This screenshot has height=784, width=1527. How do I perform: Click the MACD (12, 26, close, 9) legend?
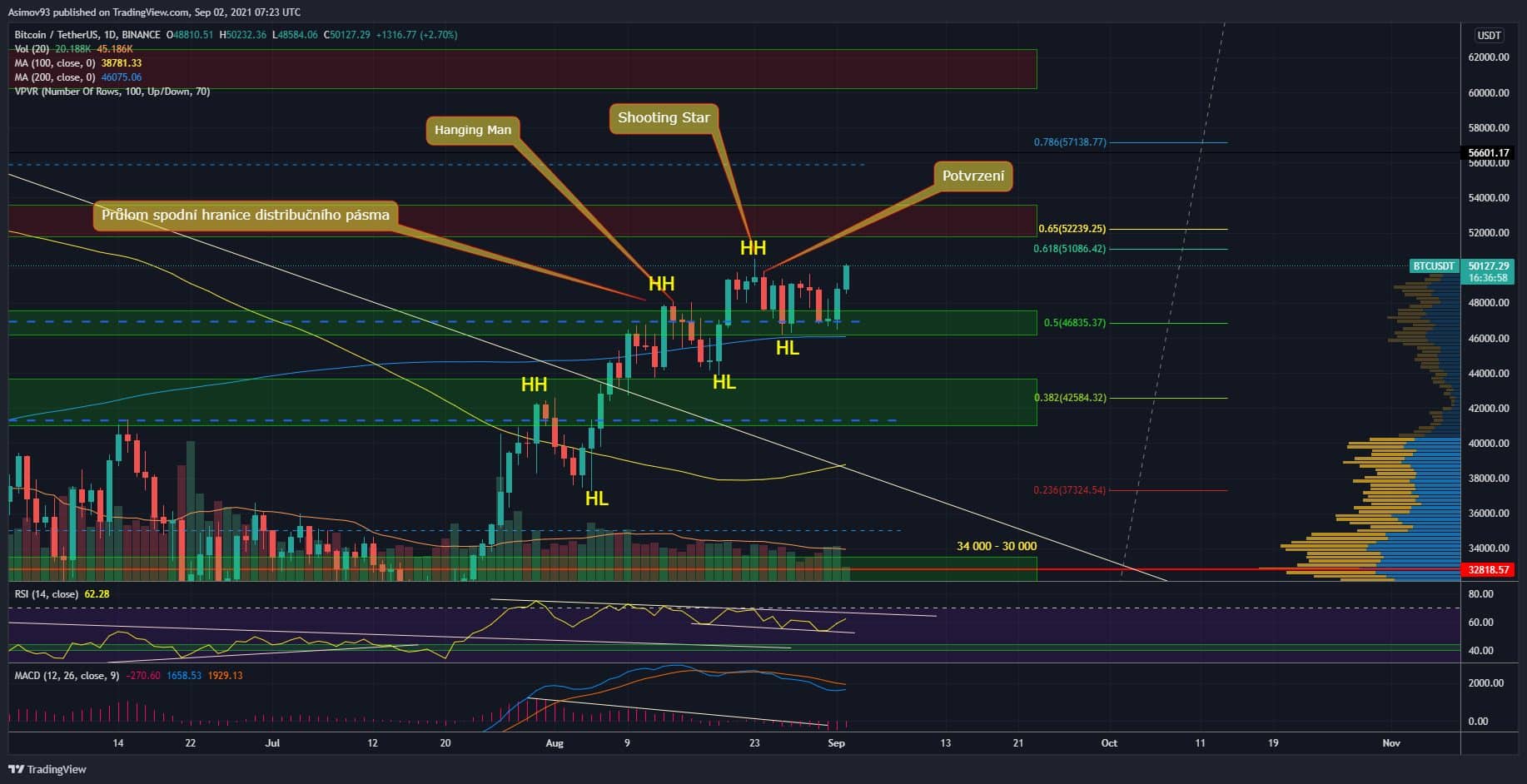tap(67, 676)
